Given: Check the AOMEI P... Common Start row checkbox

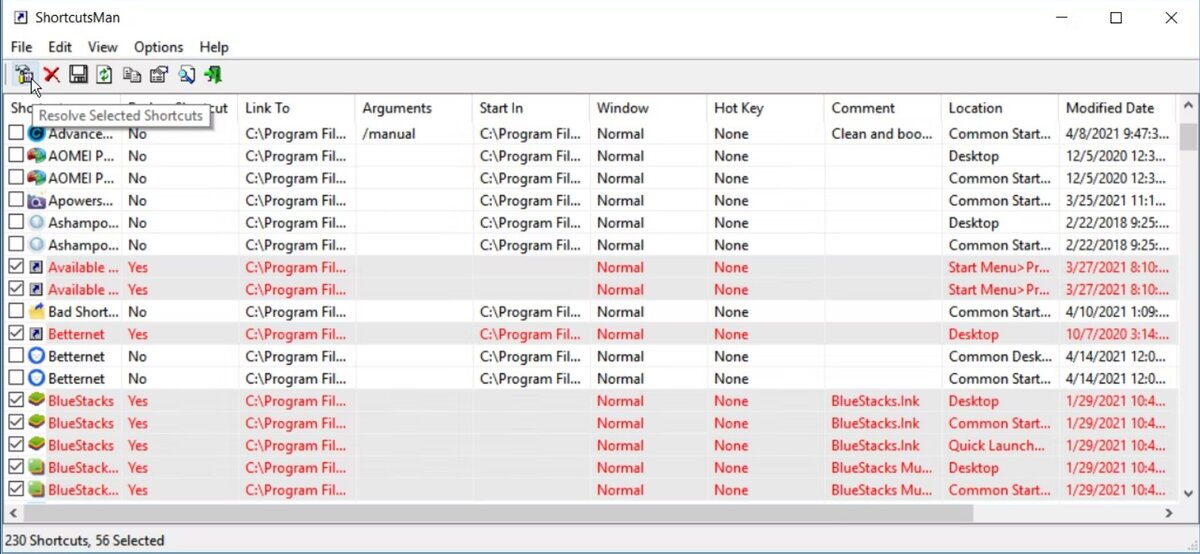Looking at the screenshot, I should [16, 178].
